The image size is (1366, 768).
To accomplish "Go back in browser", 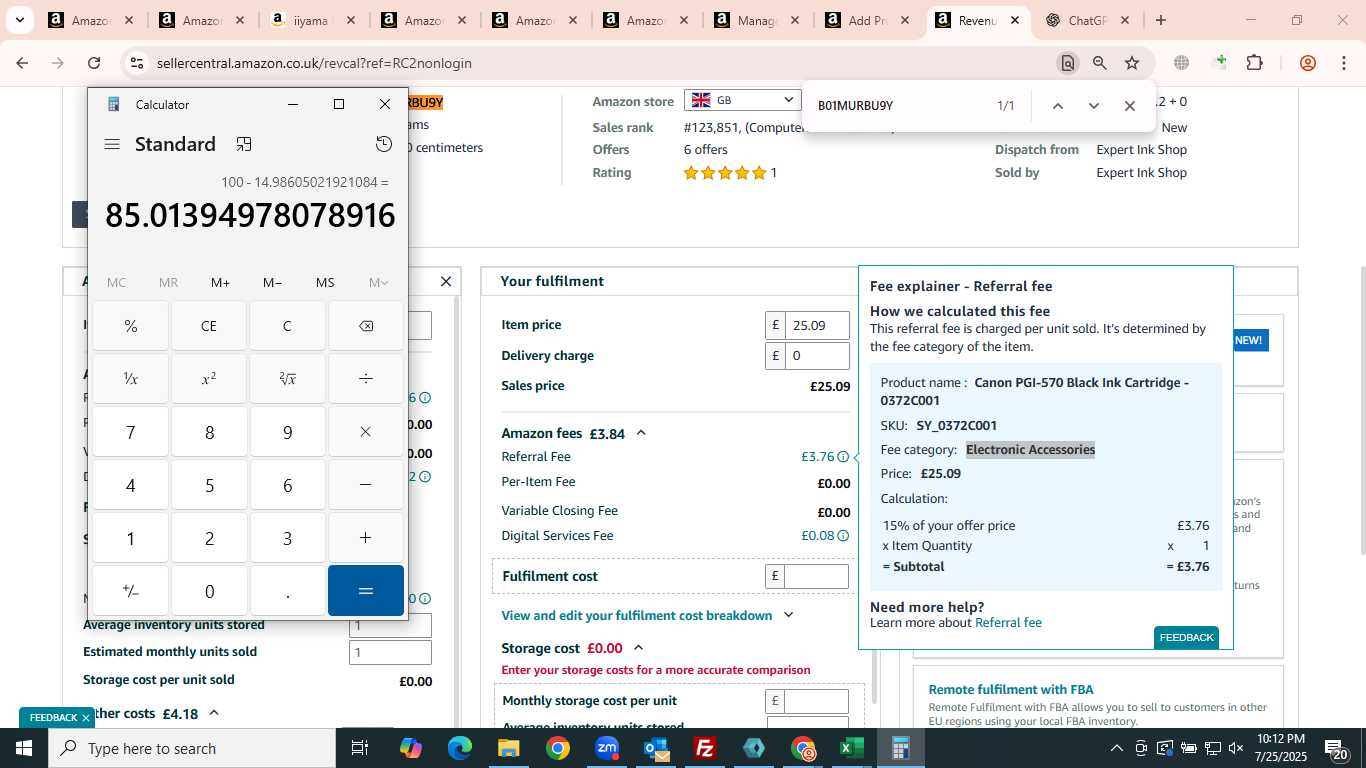I will pyautogui.click(x=22, y=63).
